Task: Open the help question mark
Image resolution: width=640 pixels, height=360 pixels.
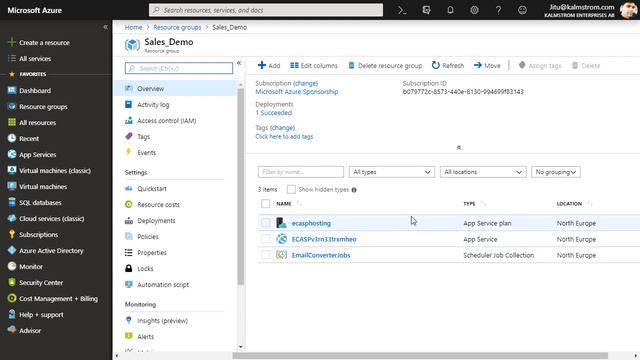Action: click(498, 10)
